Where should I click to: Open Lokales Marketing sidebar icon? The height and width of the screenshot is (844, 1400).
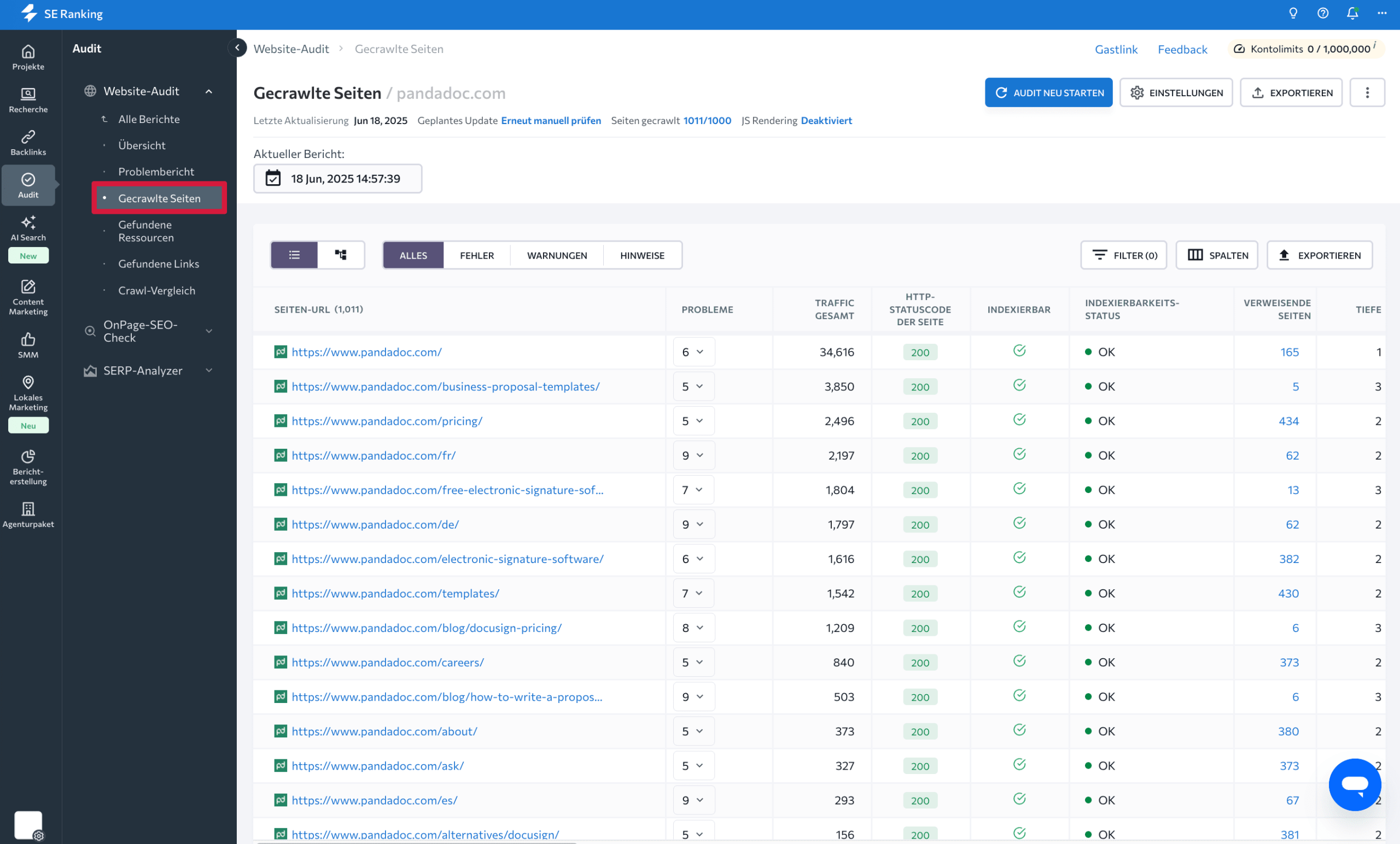click(28, 393)
